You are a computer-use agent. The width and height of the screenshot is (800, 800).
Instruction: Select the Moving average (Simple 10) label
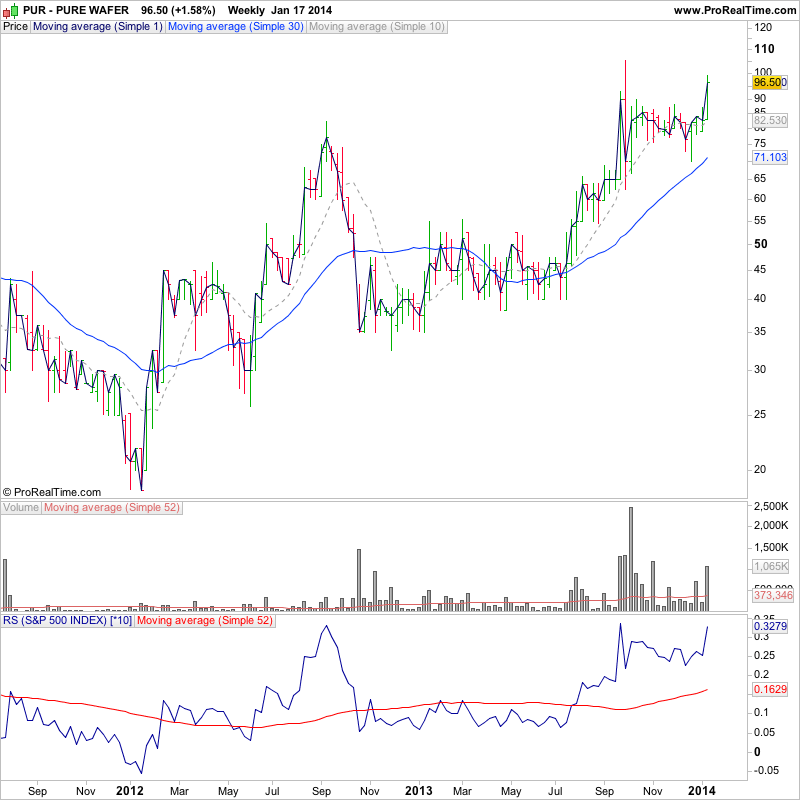[377, 27]
